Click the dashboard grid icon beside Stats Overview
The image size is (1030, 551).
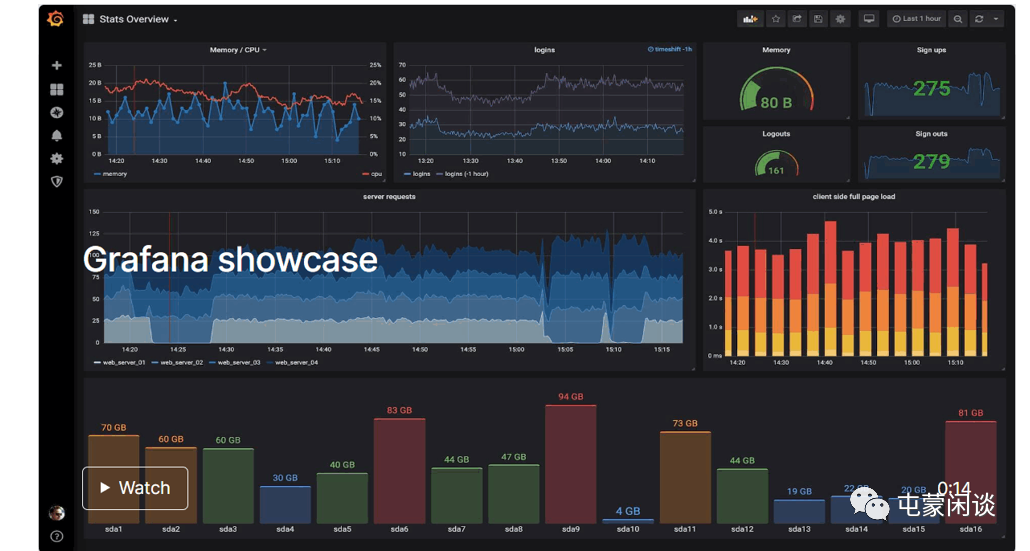click(88, 19)
